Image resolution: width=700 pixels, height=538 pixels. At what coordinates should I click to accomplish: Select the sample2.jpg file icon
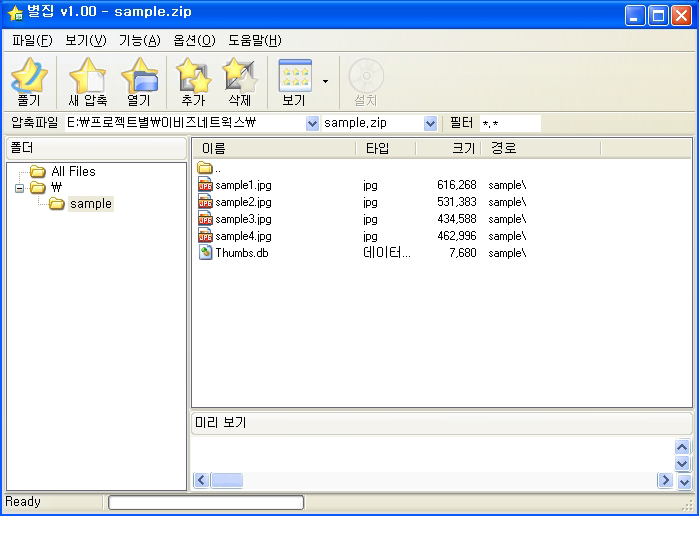coord(205,202)
